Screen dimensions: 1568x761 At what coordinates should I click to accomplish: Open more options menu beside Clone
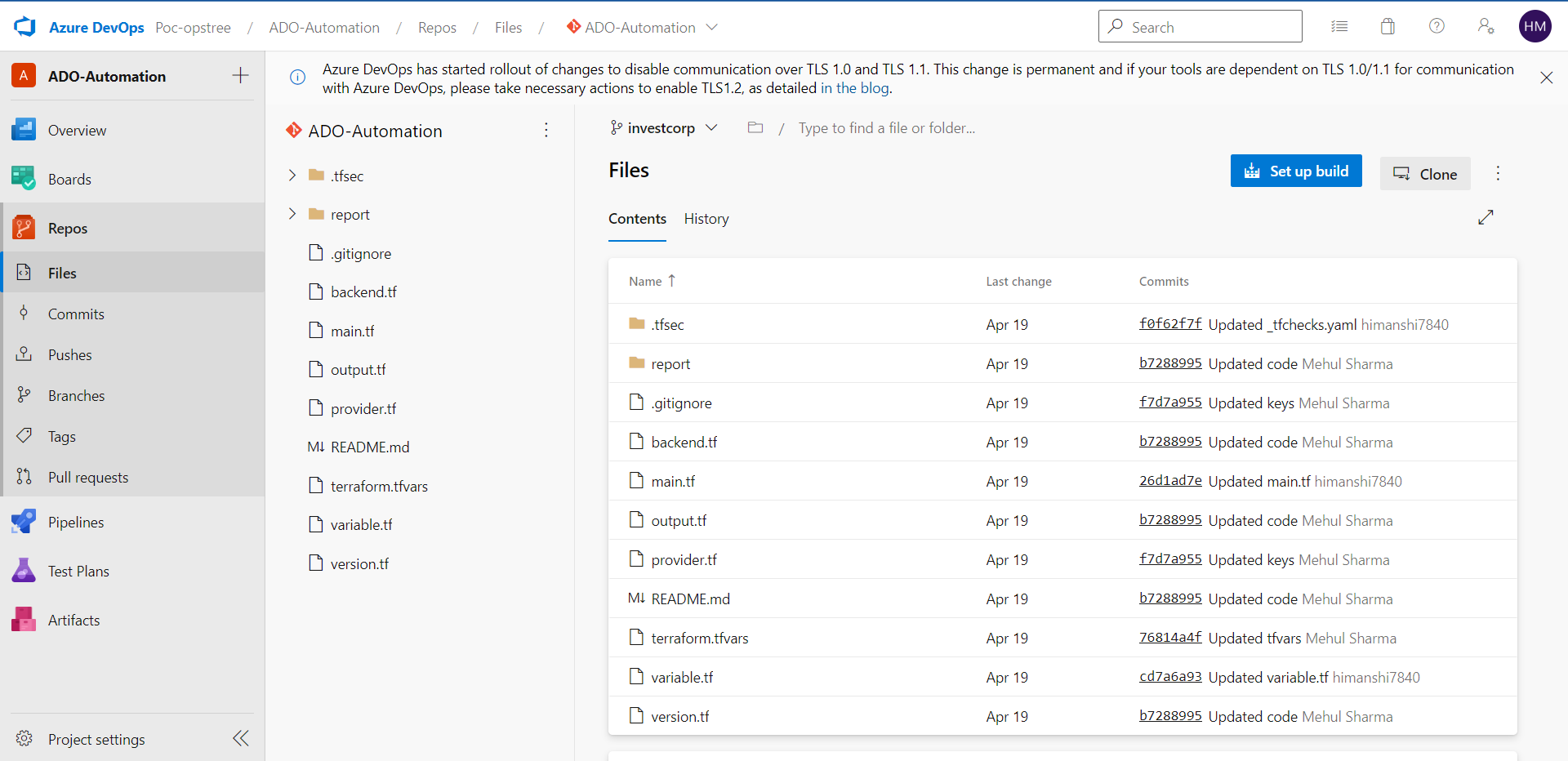(x=1498, y=173)
